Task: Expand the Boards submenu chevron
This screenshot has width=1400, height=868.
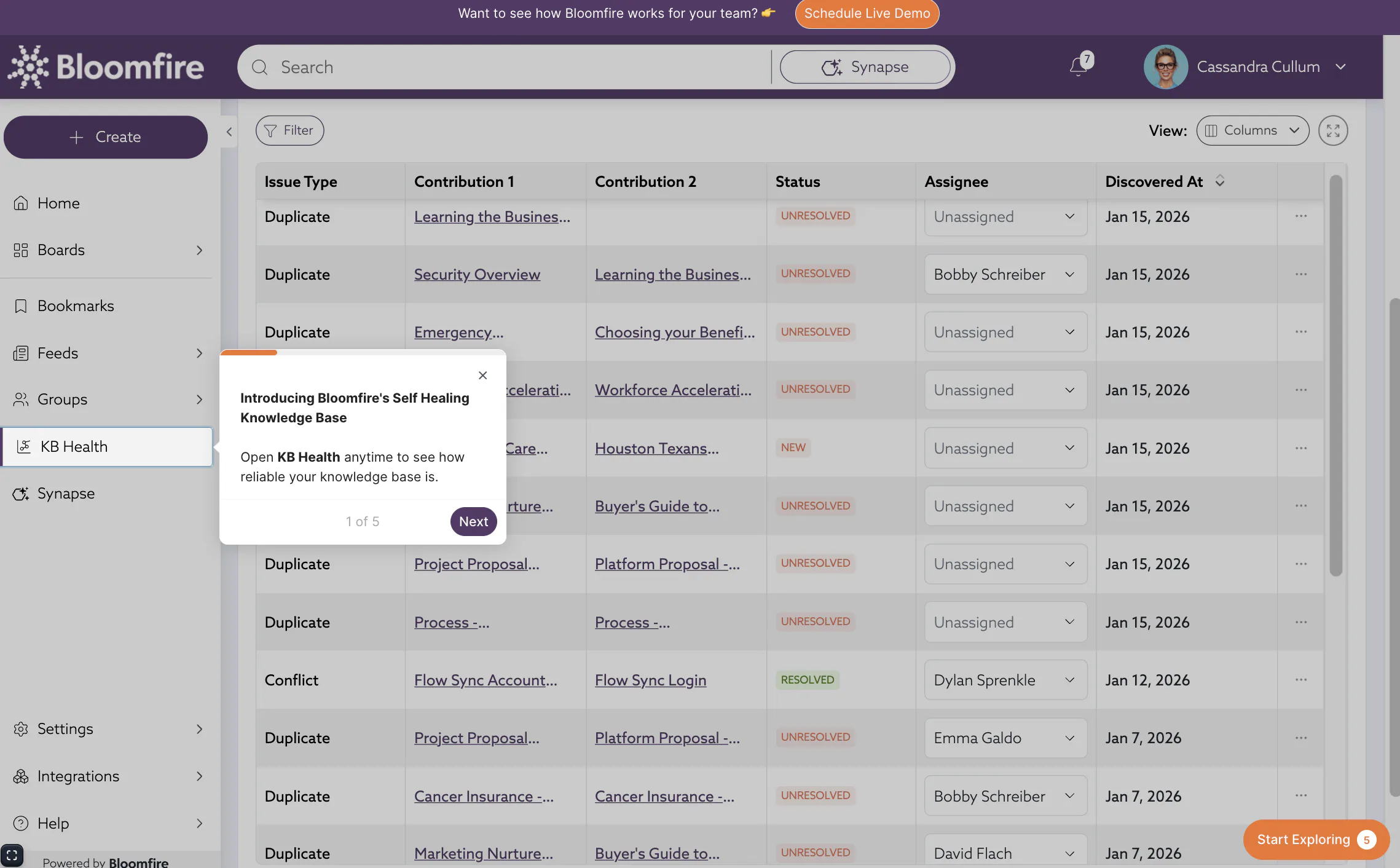Action: (199, 250)
